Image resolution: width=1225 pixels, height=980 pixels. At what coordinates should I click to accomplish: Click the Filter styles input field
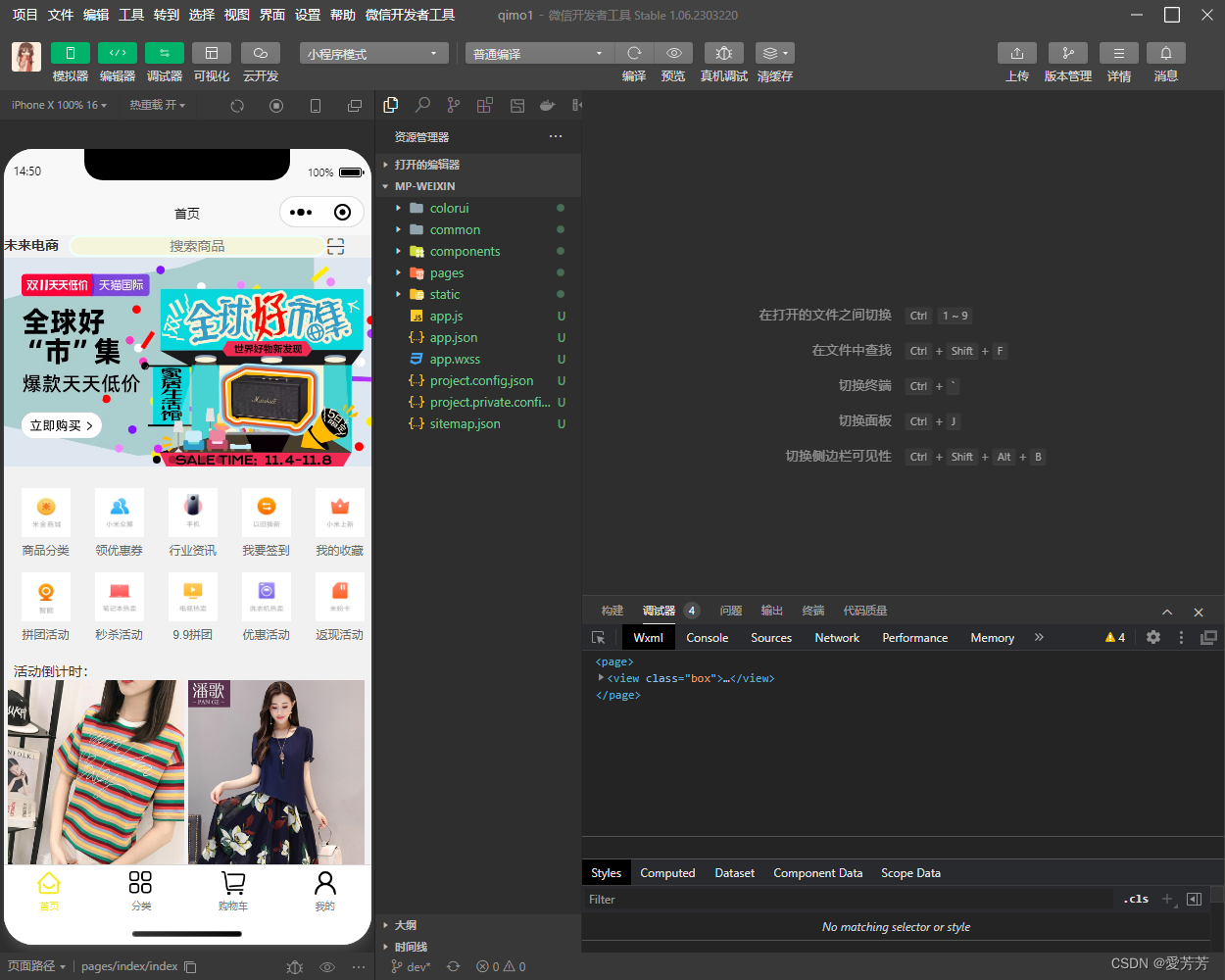coord(848,899)
